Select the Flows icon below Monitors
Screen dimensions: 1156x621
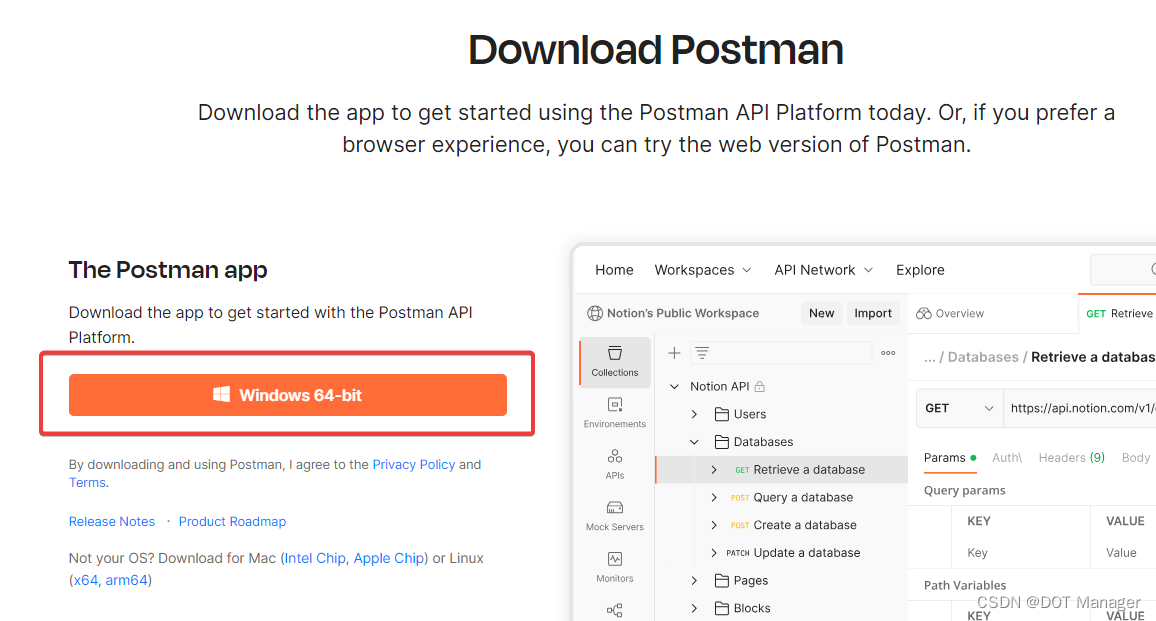point(615,610)
